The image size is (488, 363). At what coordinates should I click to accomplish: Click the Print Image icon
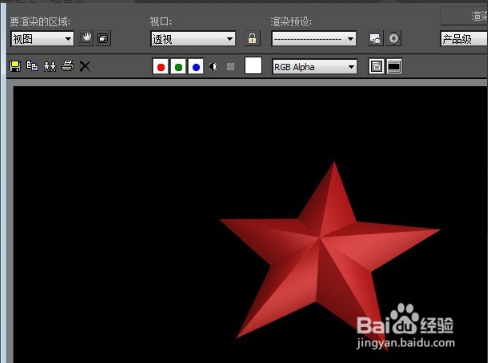tap(67, 66)
